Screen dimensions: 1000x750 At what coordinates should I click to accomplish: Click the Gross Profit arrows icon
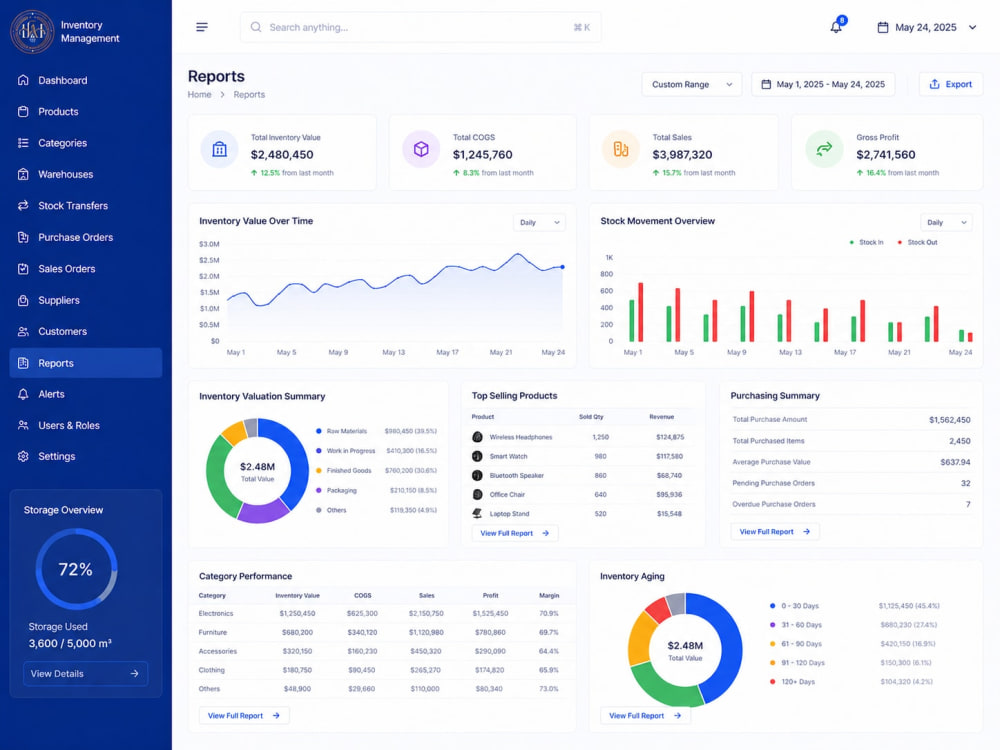pyautogui.click(x=824, y=149)
